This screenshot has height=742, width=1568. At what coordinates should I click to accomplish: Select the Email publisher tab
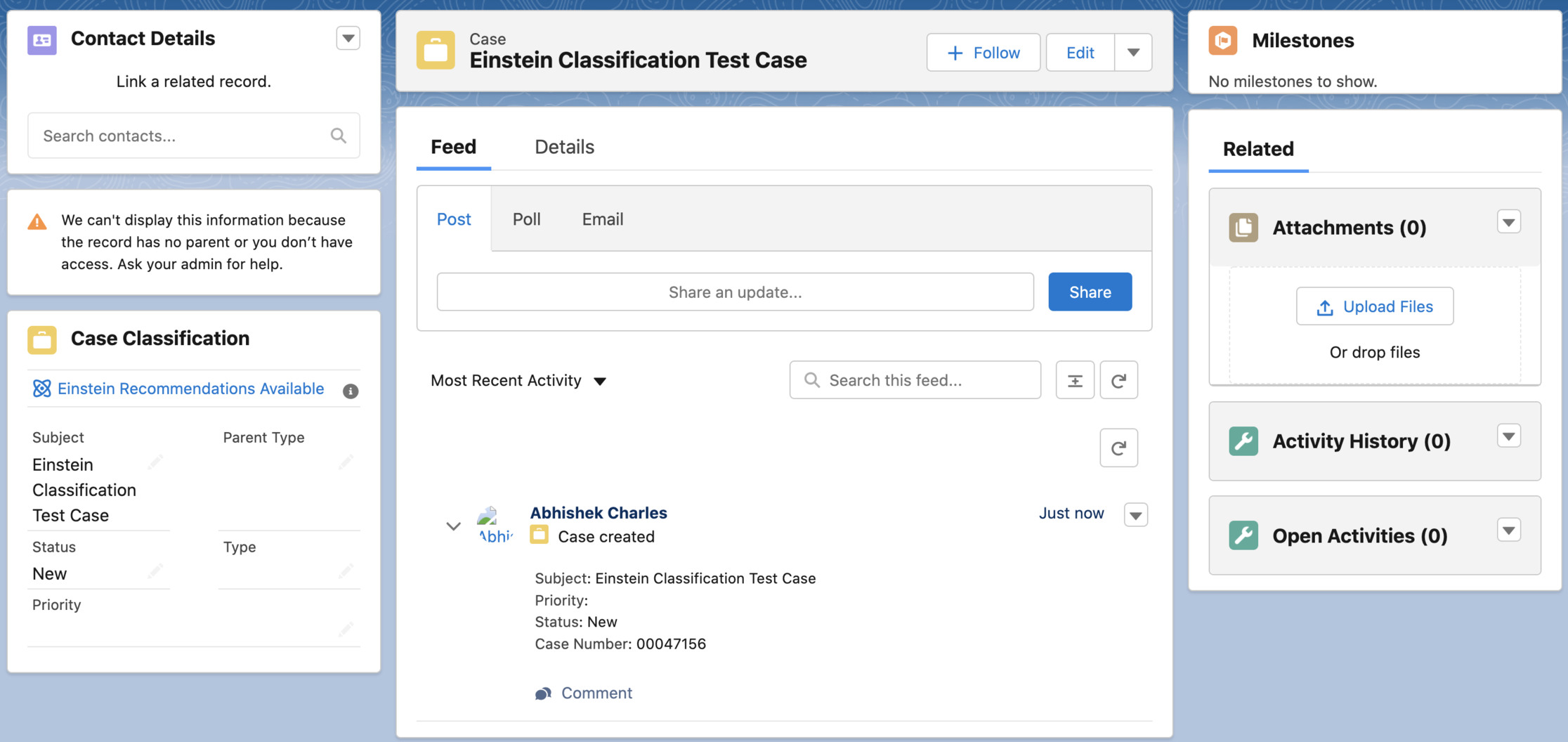[x=602, y=219]
